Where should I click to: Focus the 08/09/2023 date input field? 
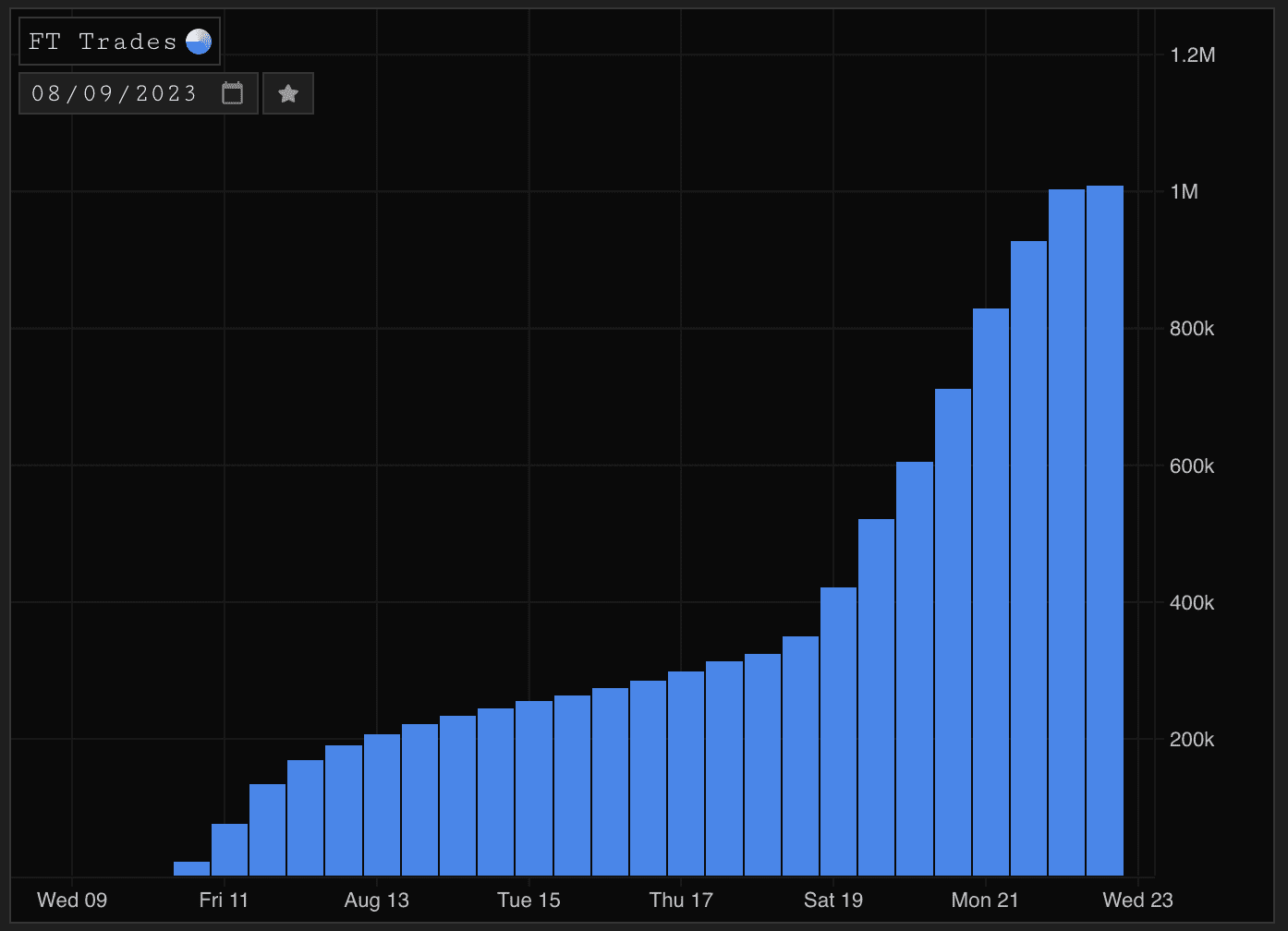[x=115, y=93]
